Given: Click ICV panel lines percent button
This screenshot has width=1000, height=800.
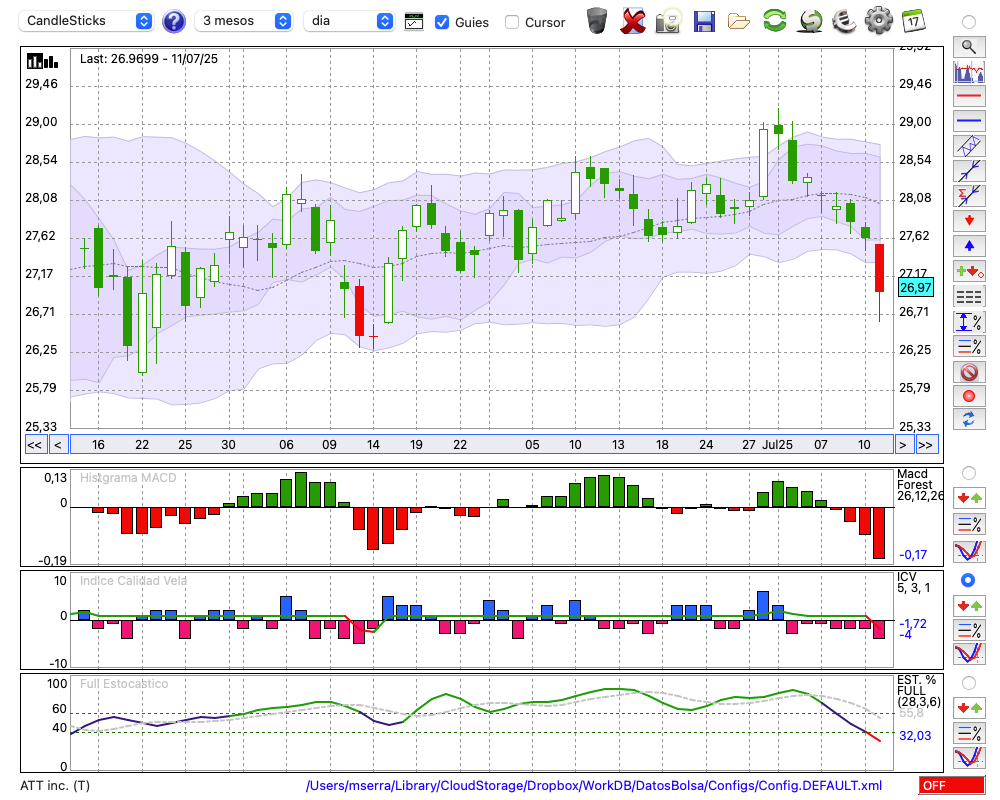Looking at the screenshot, I should pyautogui.click(x=969, y=630).
